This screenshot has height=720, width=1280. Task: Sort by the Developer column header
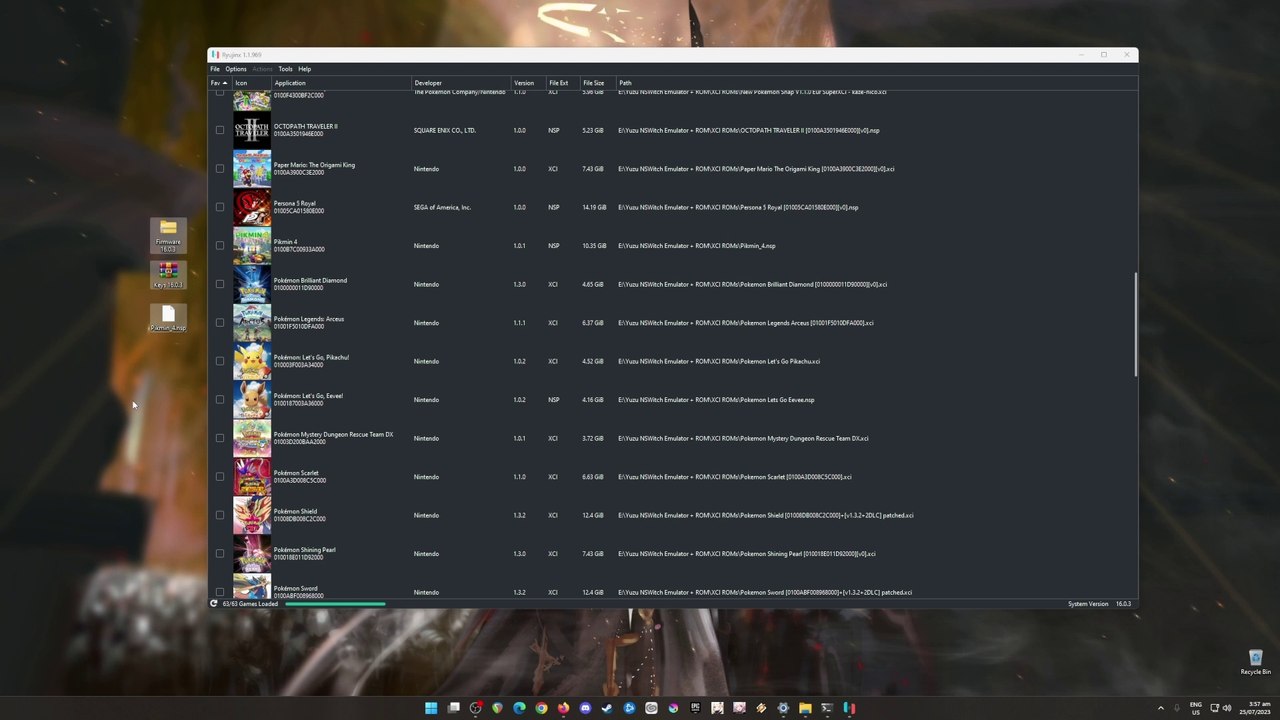point(461,83)
